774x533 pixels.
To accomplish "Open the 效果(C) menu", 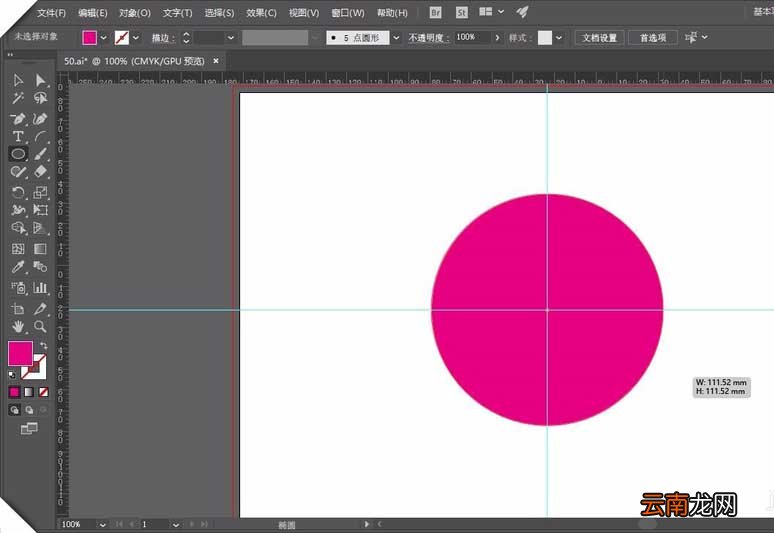I will (261, 13).
